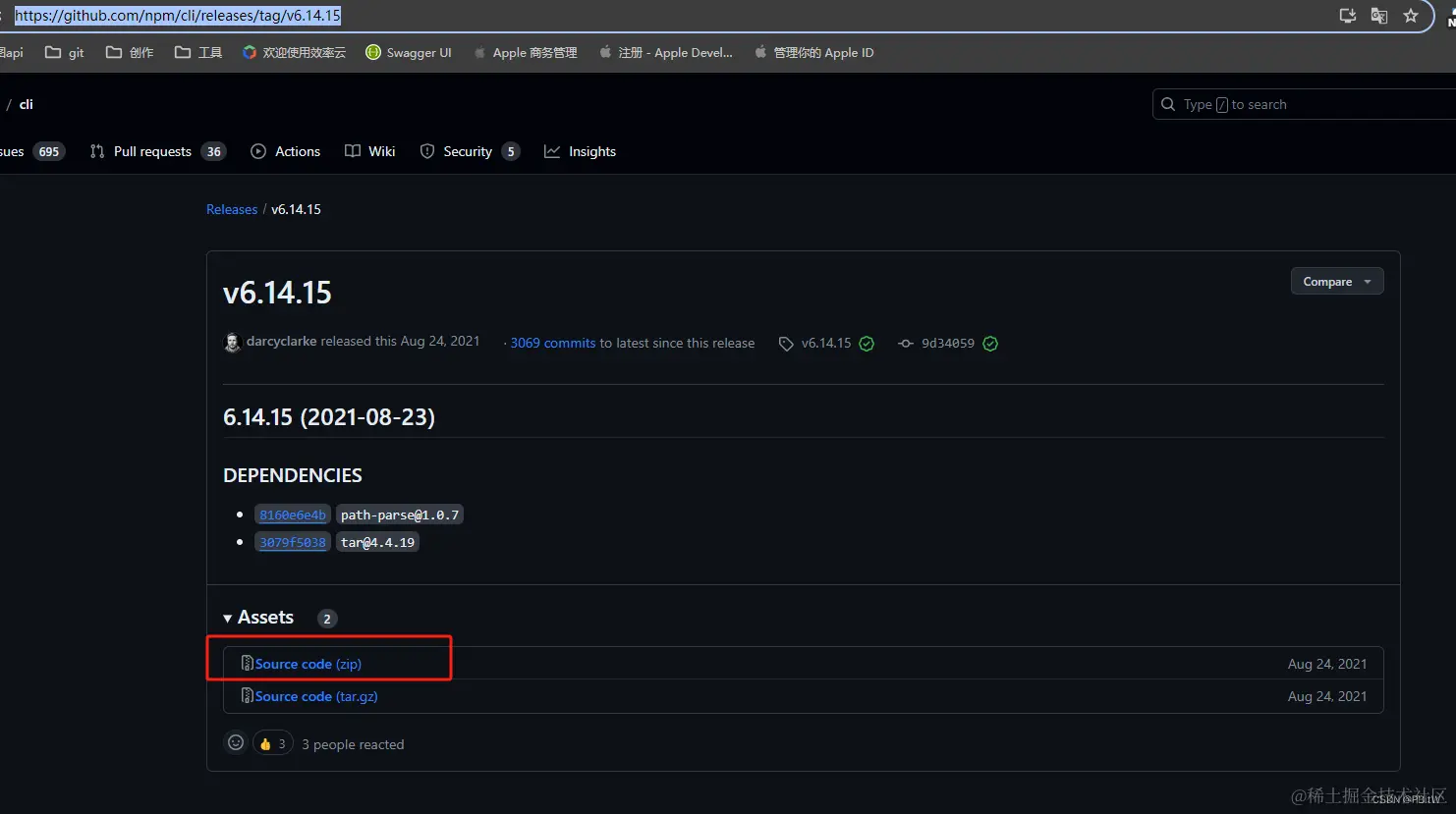The image size is (1456, 814).
Task: Switch to the Wiki tab
Action: pos(370,151)
